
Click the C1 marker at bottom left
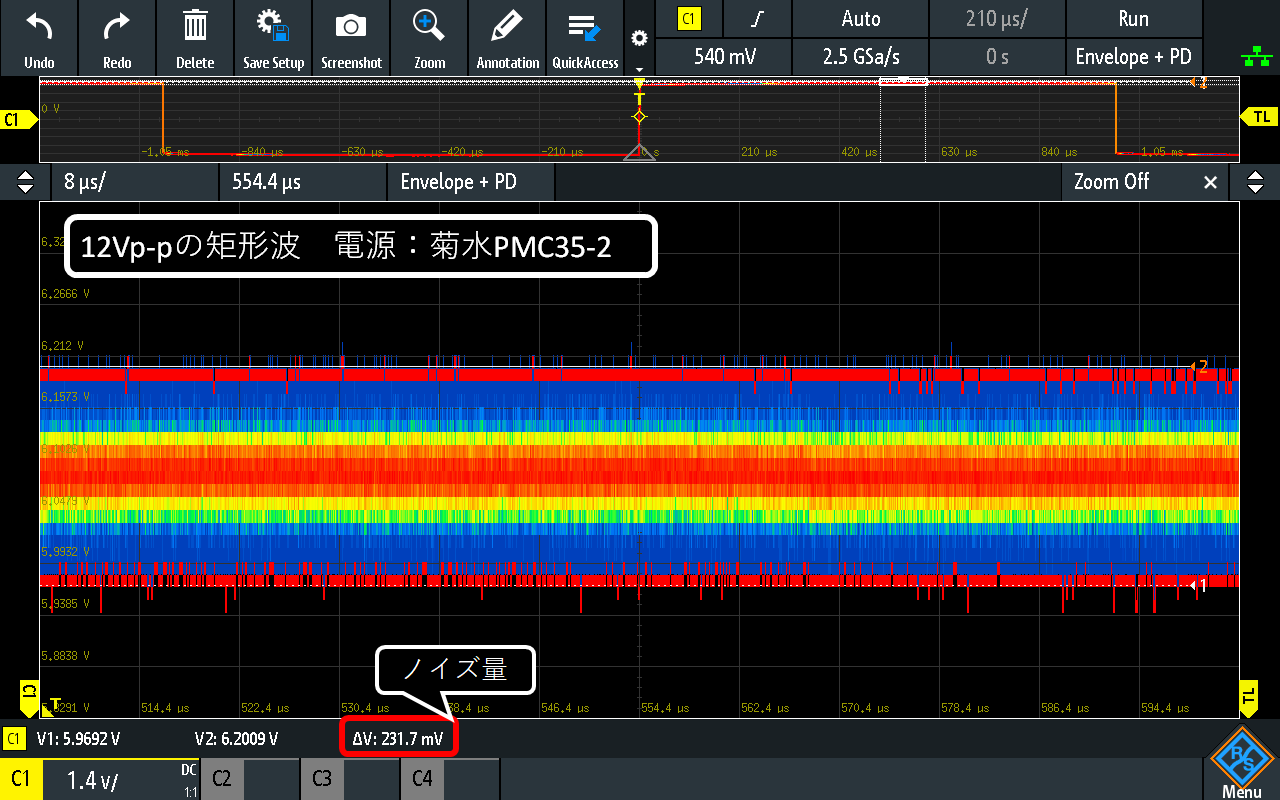[x=29, y=698]
